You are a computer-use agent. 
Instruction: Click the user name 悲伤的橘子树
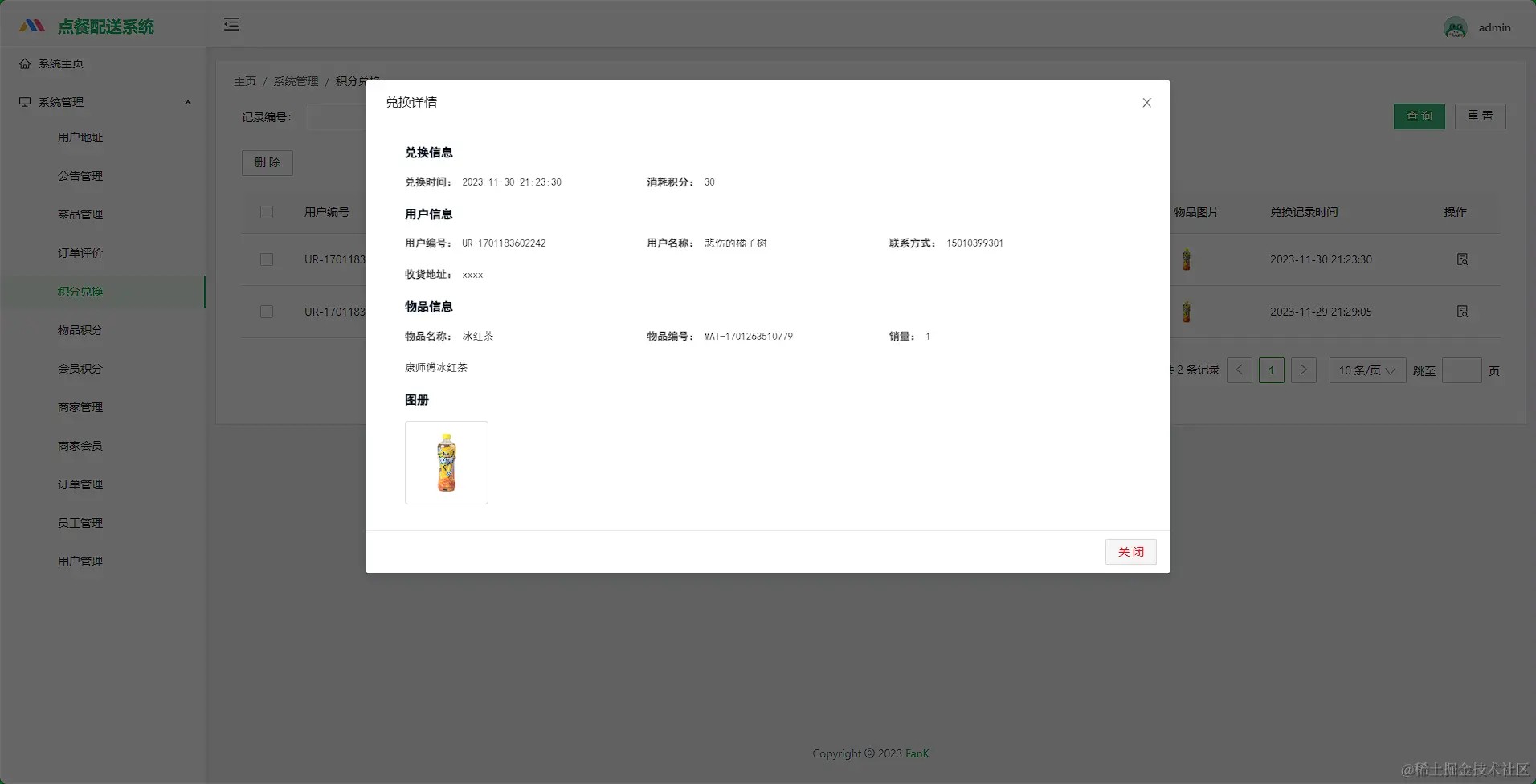(735, 243)
